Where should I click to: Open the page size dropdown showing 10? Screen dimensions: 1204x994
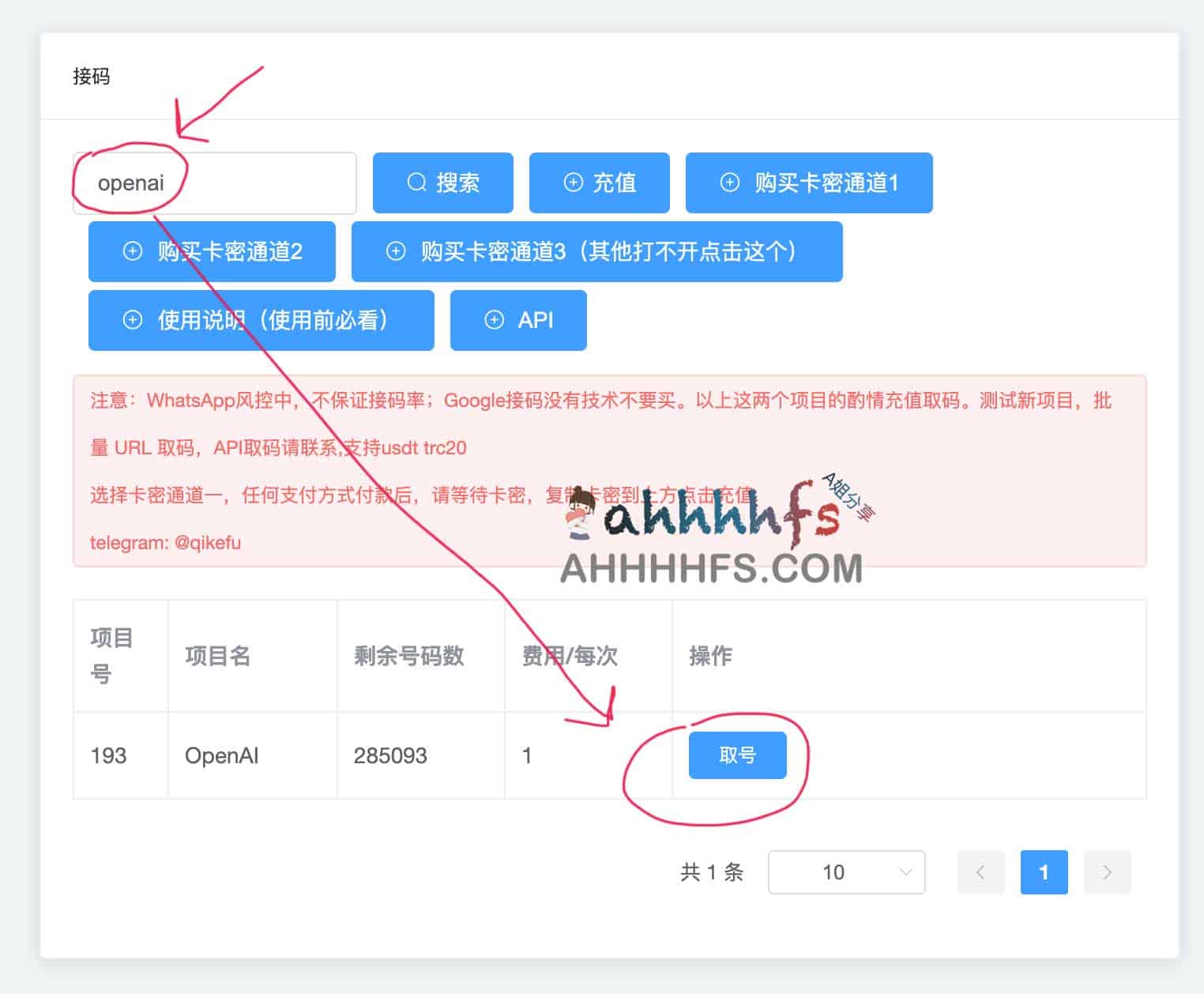833,872
